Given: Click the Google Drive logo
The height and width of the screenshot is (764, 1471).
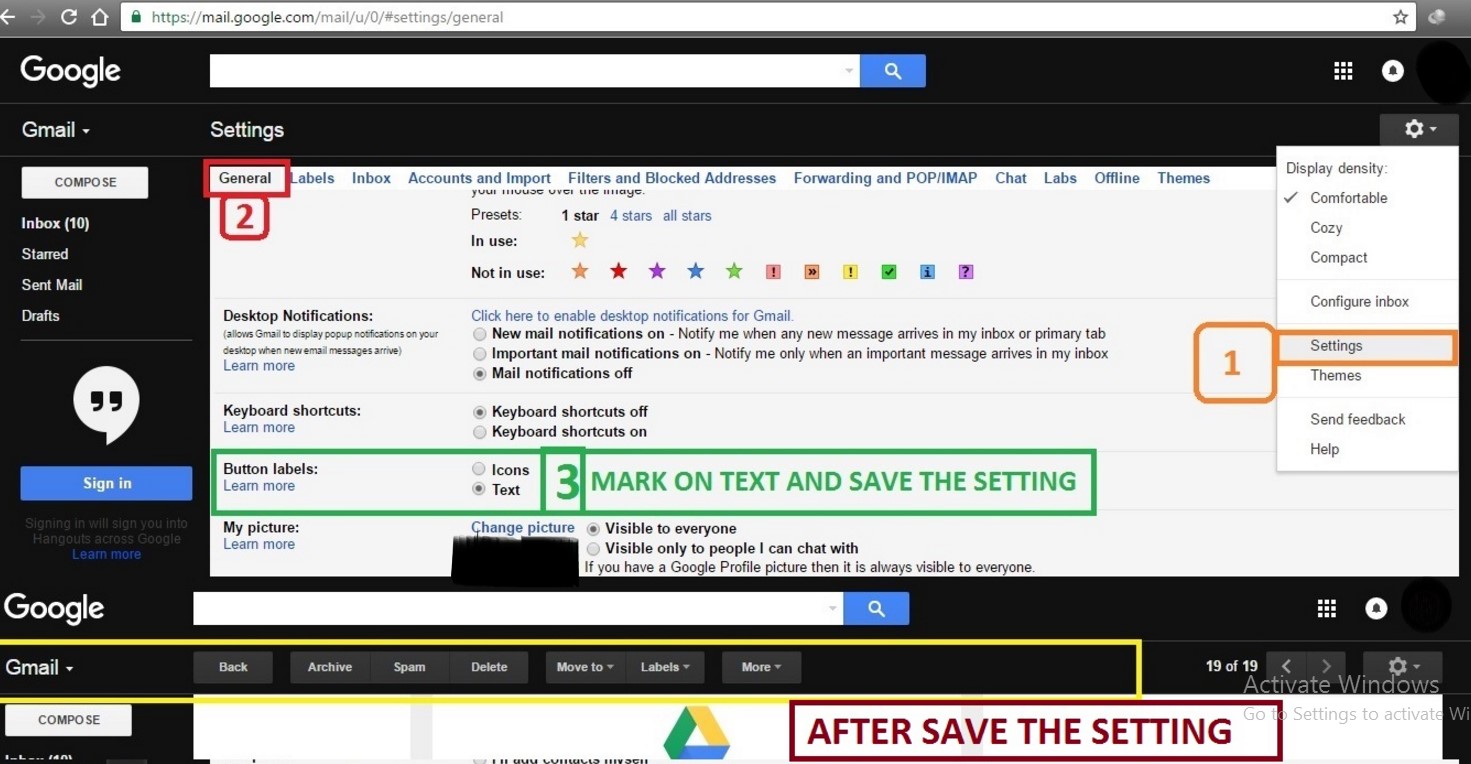Looking at the screenshot, I should tap(697, 734).
